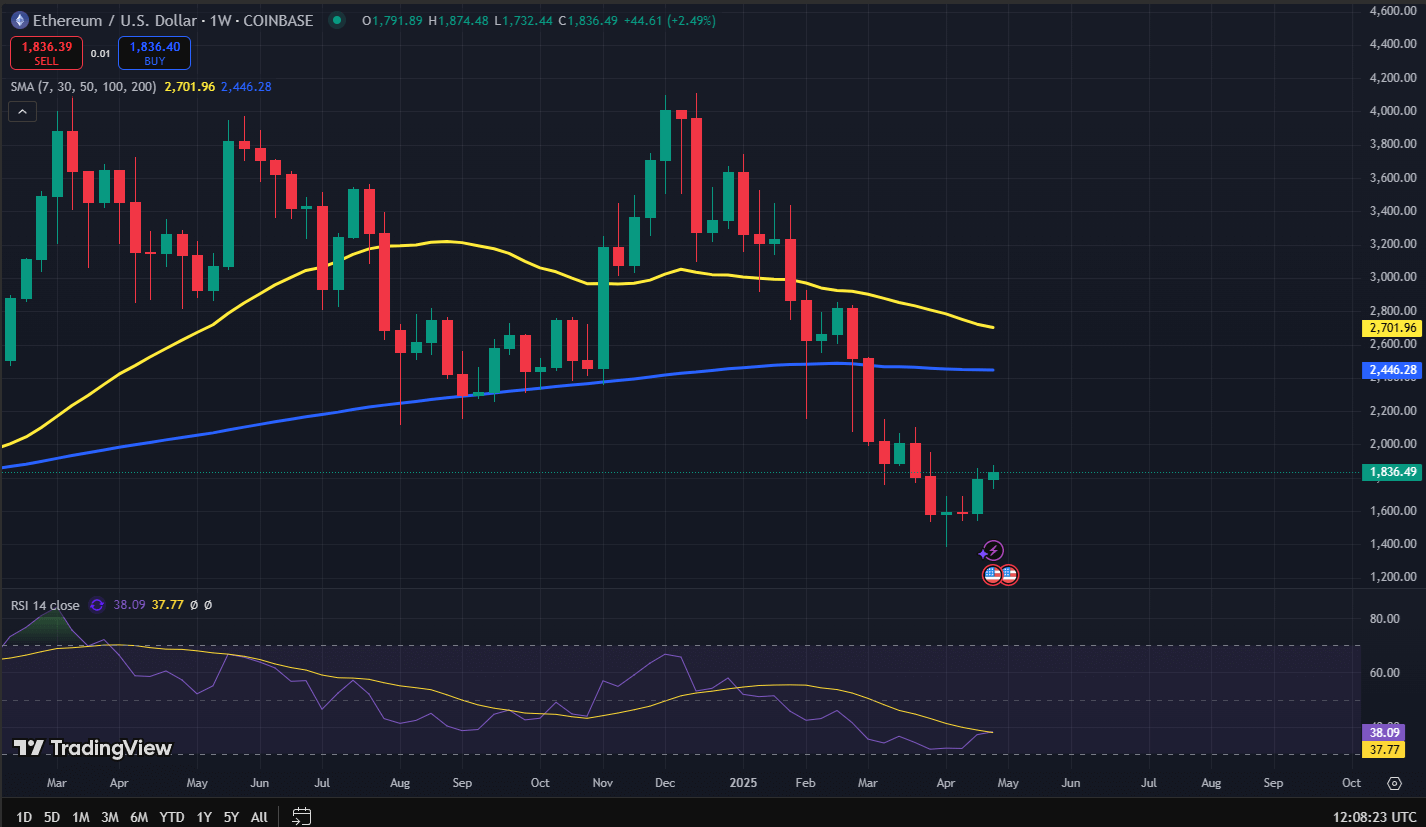The image size is (1426, 827).
Task: Click the 2,000.00 price scale label
Action: click(1395, 444)
